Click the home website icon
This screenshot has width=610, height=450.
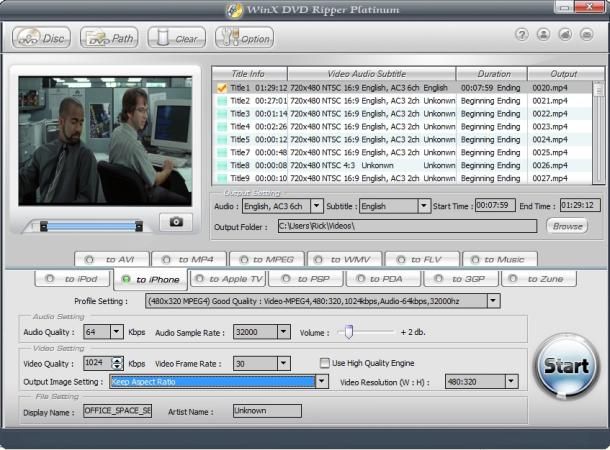coord(565,35)
